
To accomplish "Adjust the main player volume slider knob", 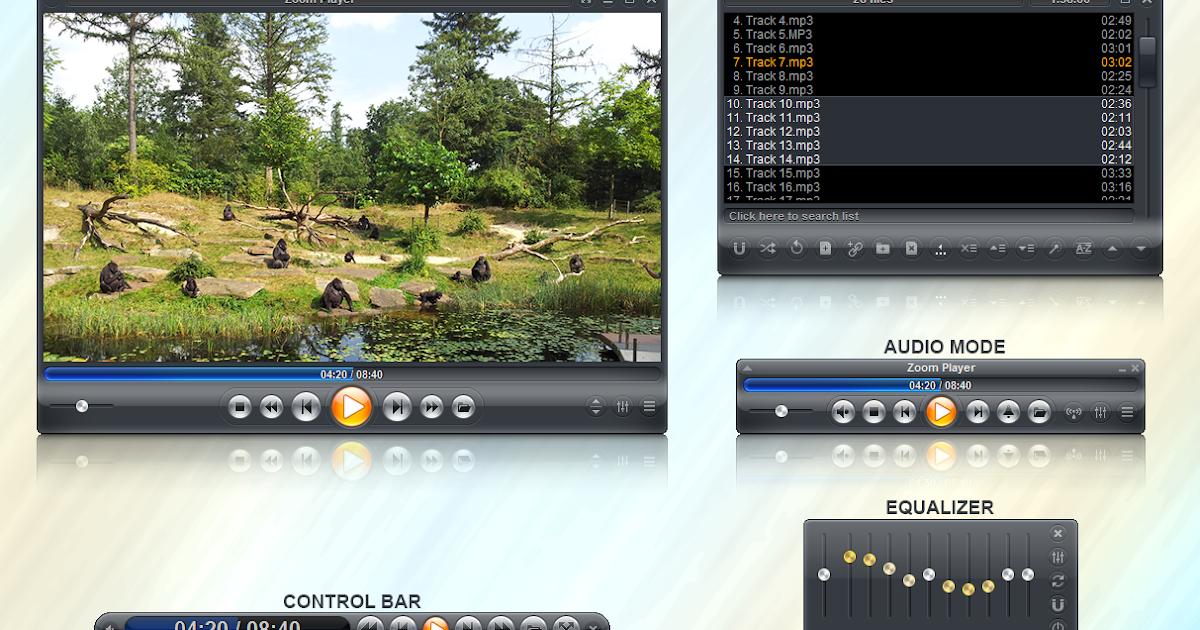I will pos(82,406).
